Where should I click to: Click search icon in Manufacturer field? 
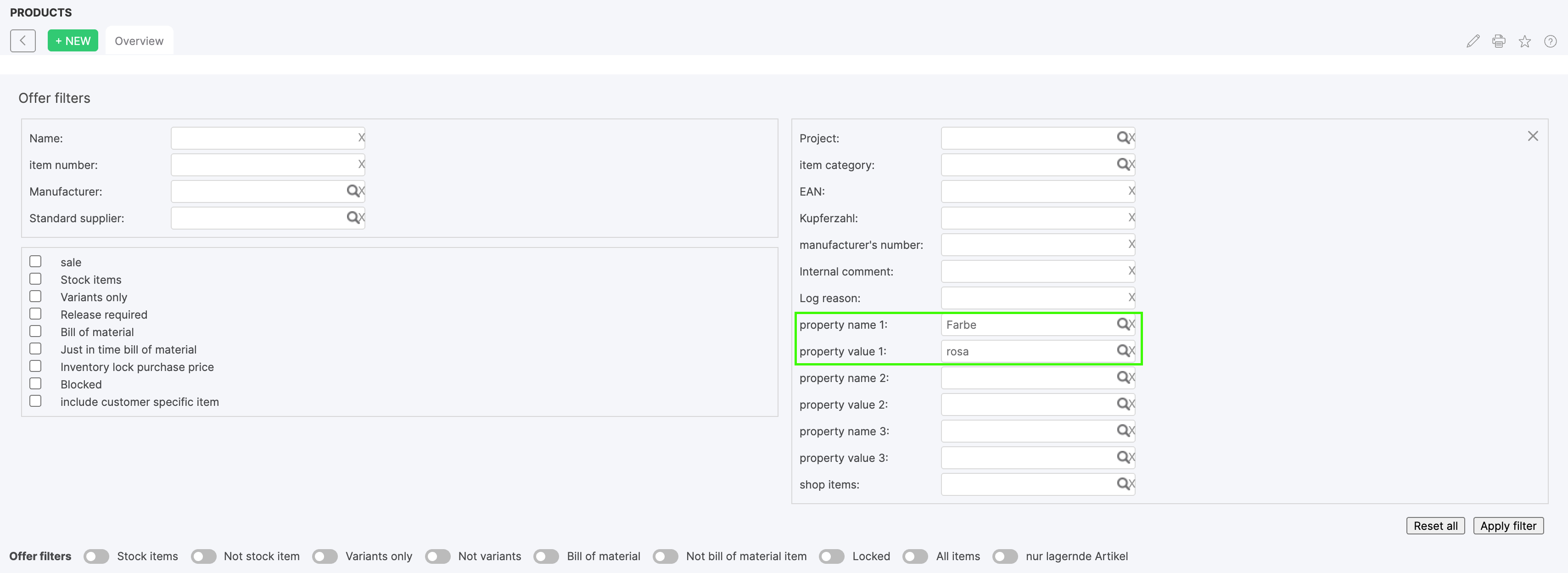pos(353,191)
